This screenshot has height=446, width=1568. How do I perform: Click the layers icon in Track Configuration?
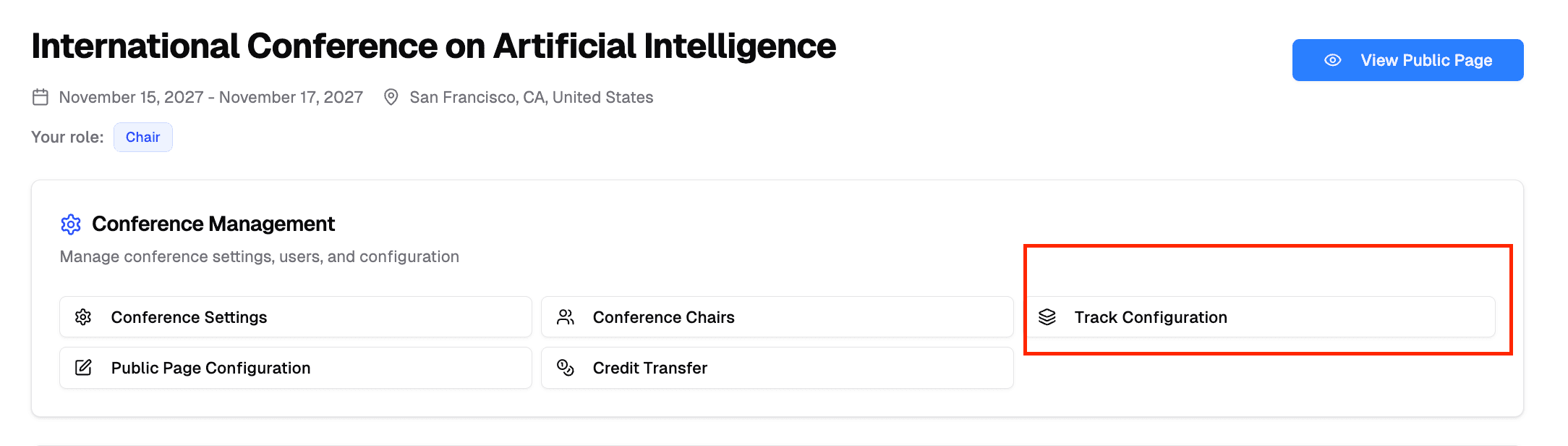pos(1047,317)
